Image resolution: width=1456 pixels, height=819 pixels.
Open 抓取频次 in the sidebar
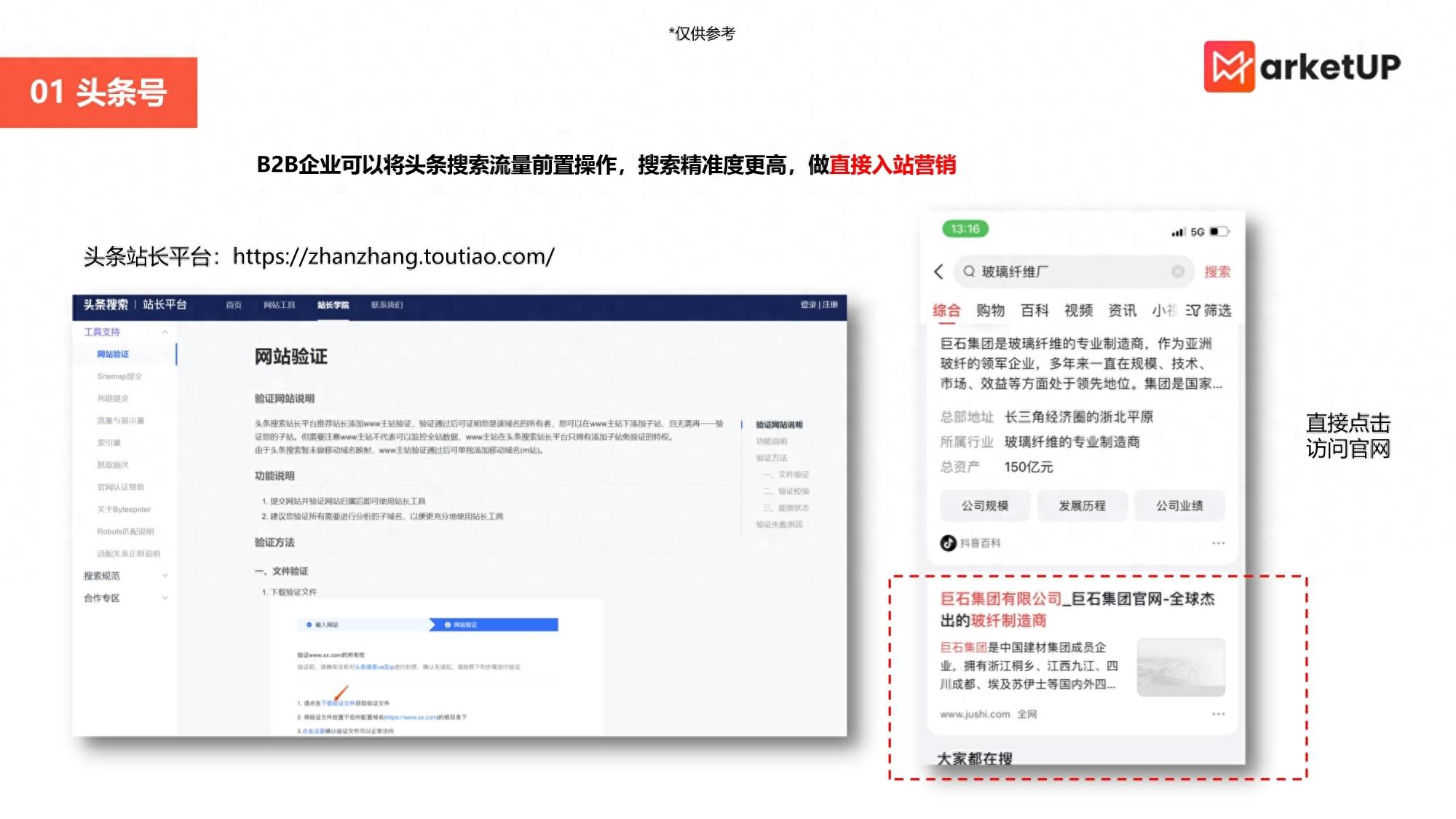113,465
